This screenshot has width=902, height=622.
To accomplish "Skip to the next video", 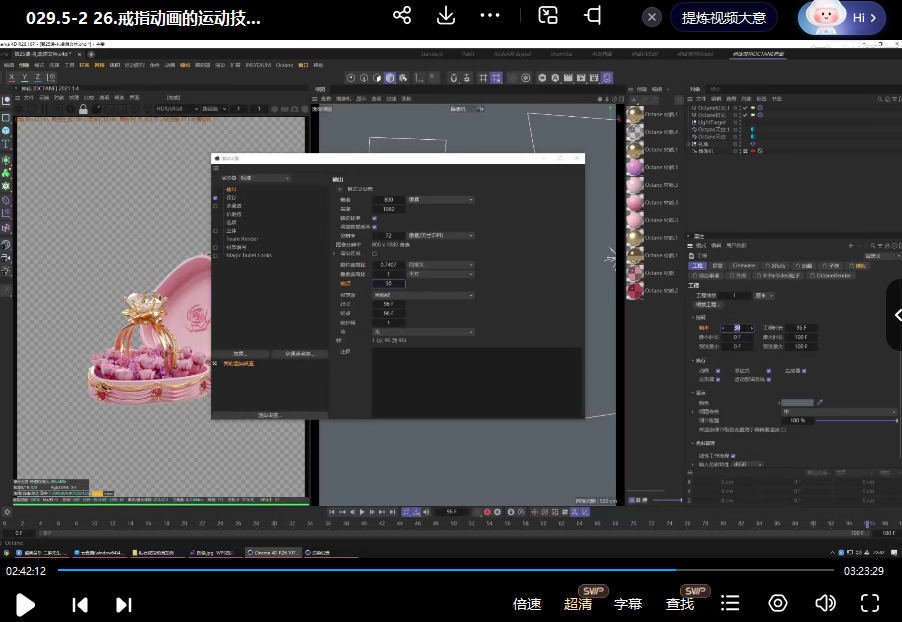I will click(x=124, y=604).
